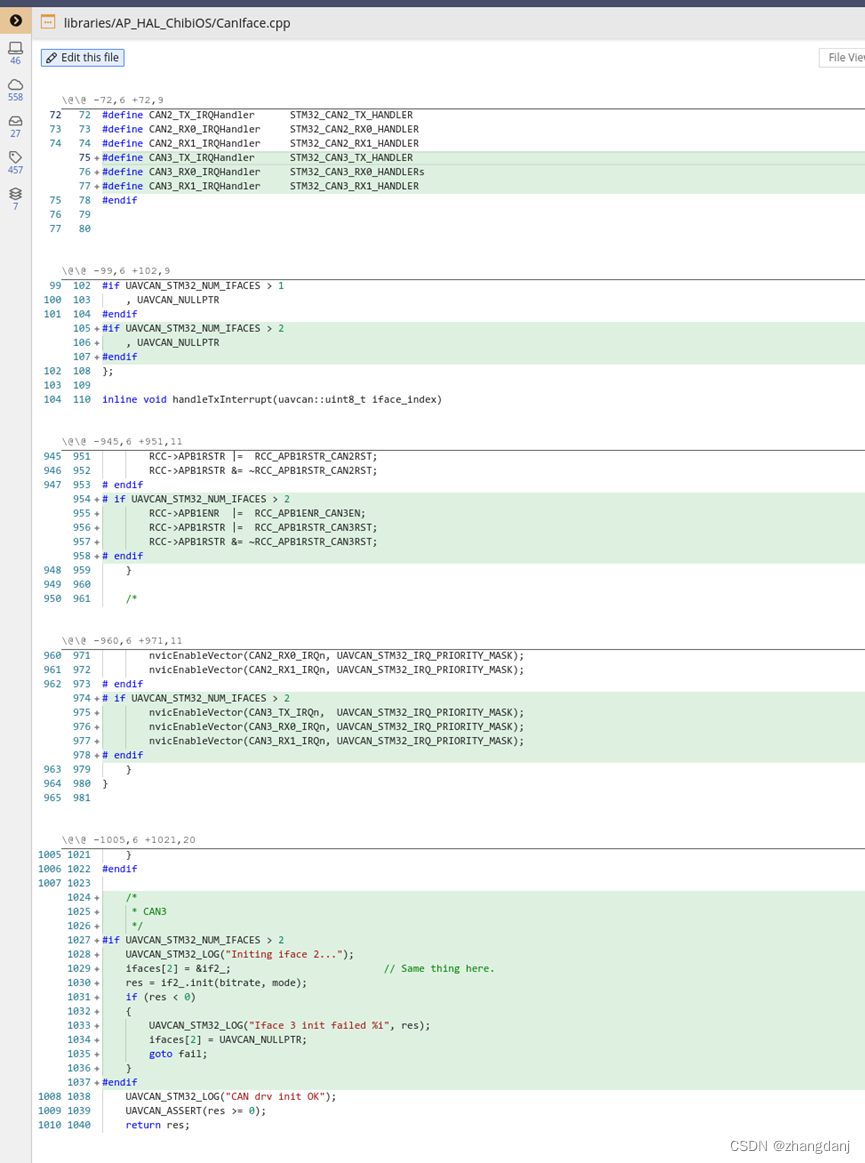The image size is (865, 1163).
Task: Select hunk header -945,6 +951,11
Action: coord(122,441)
